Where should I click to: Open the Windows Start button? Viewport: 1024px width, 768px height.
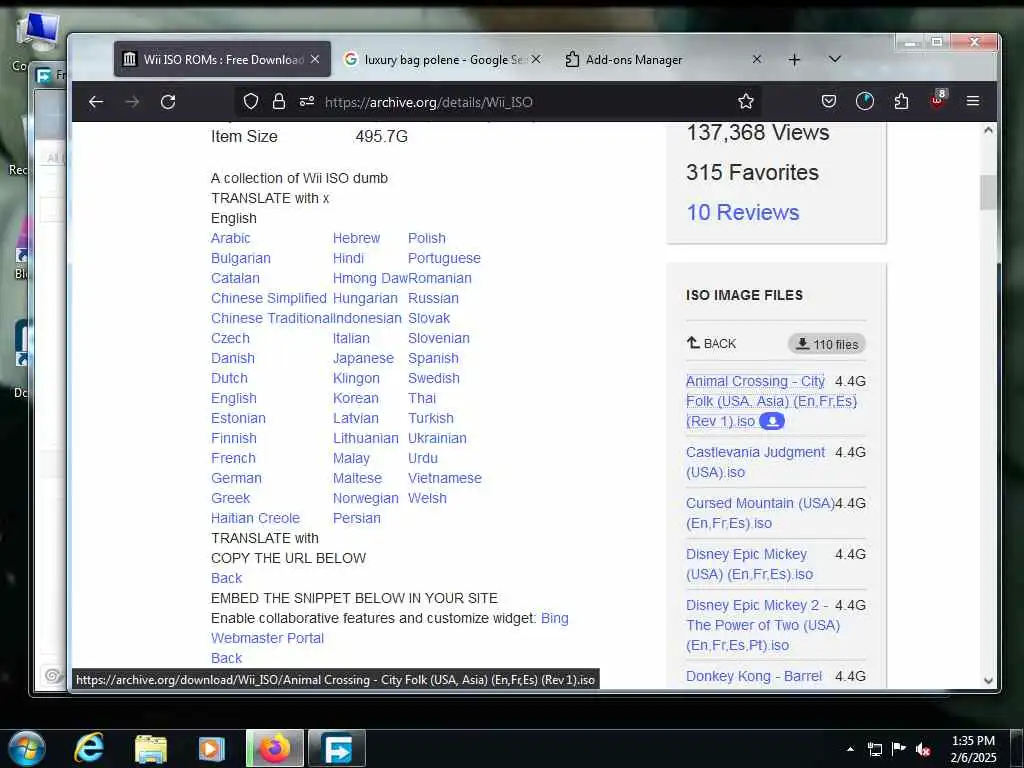27,748
